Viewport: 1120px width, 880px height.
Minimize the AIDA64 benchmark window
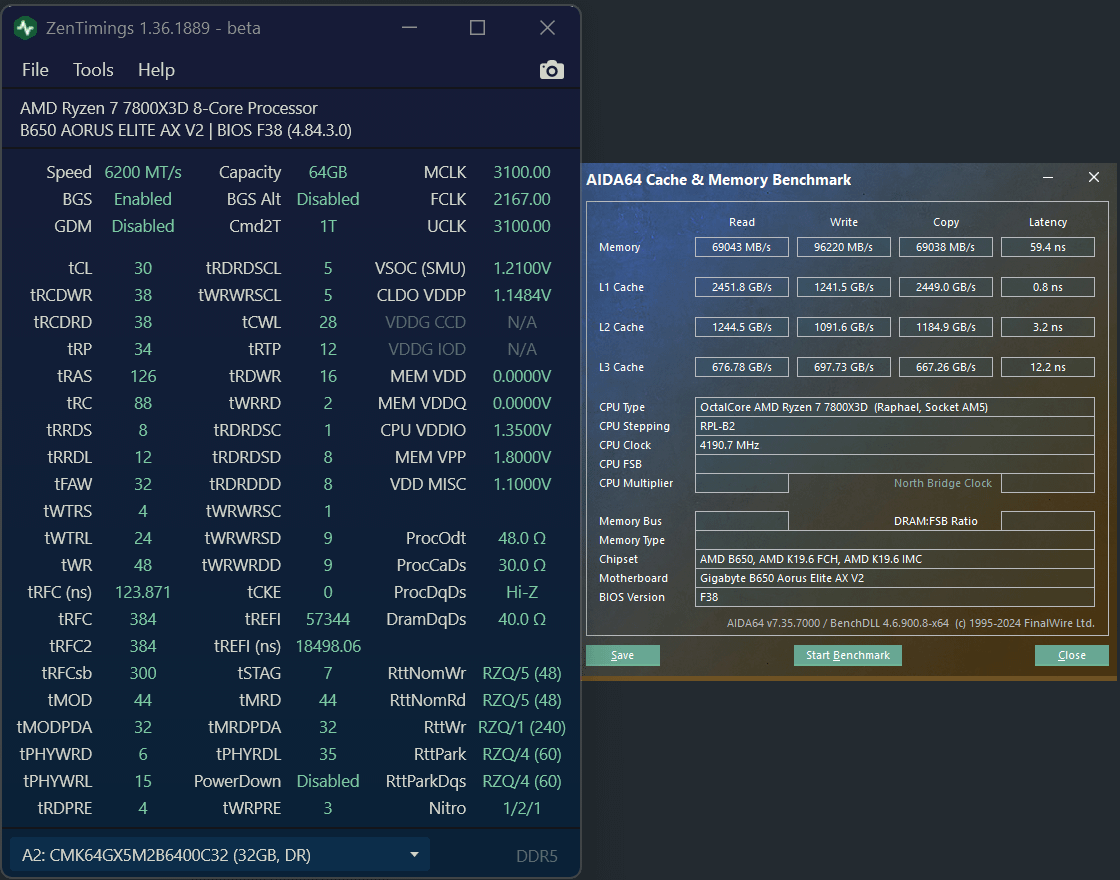point(1048,178)
